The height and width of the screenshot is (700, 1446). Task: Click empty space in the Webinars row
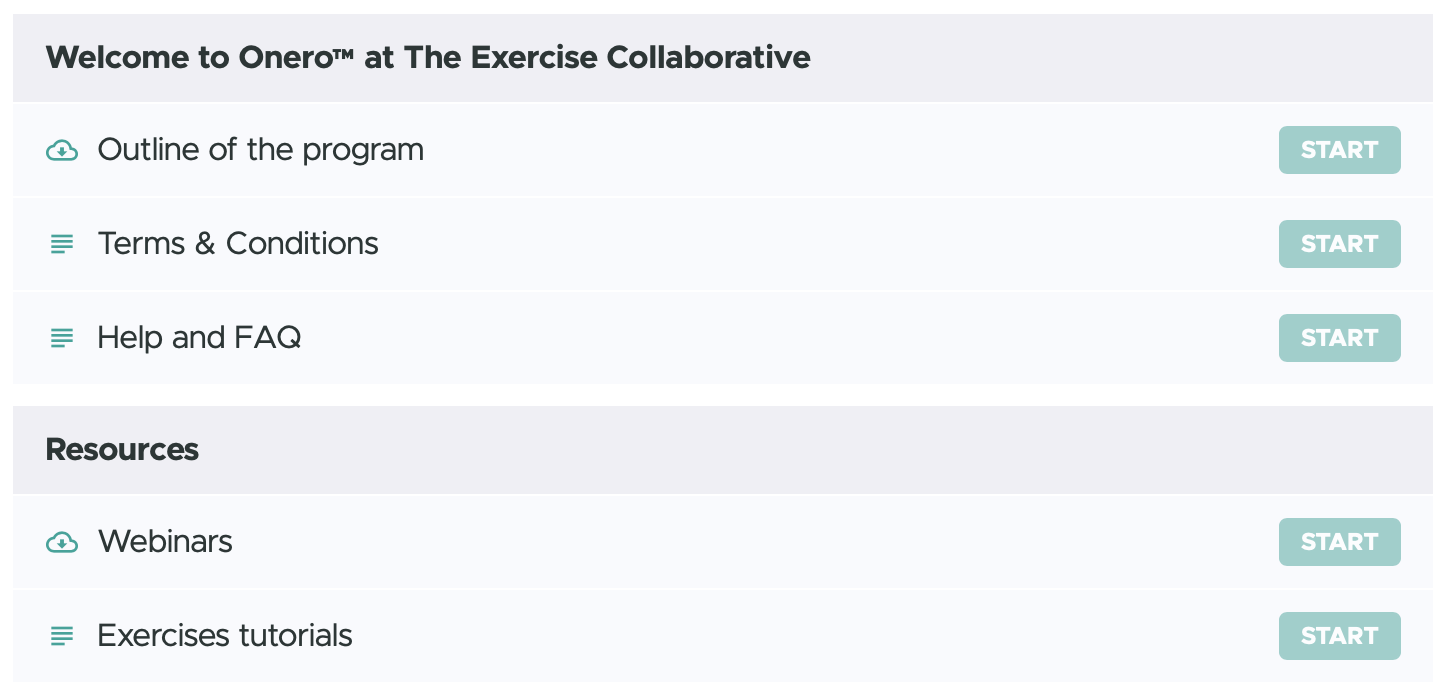(x=750, y=542)
